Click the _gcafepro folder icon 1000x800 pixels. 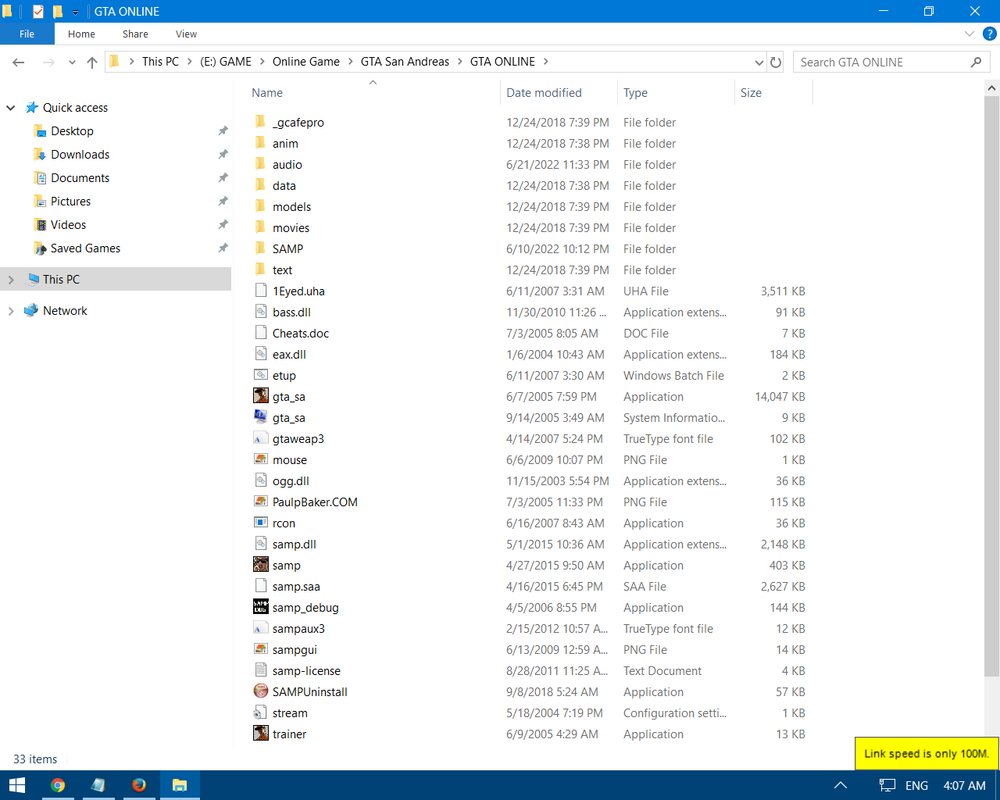260,122
